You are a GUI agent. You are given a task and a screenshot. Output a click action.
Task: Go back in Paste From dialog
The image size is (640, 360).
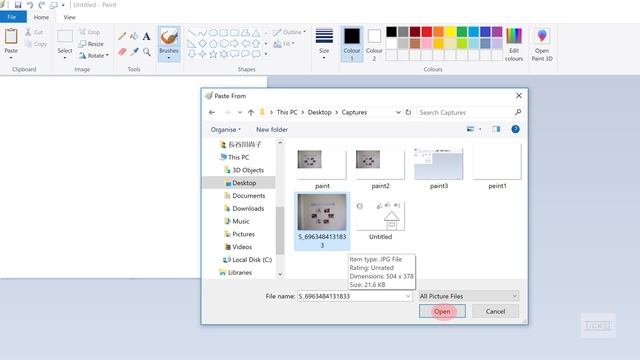click(212, 112)
